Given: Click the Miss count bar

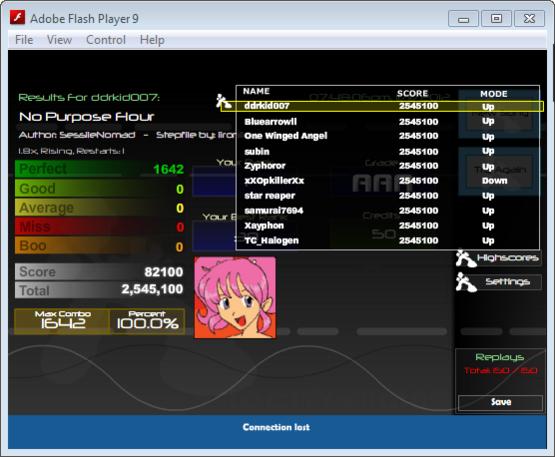Looking at the screenshot, I should [x=99, y=227].
